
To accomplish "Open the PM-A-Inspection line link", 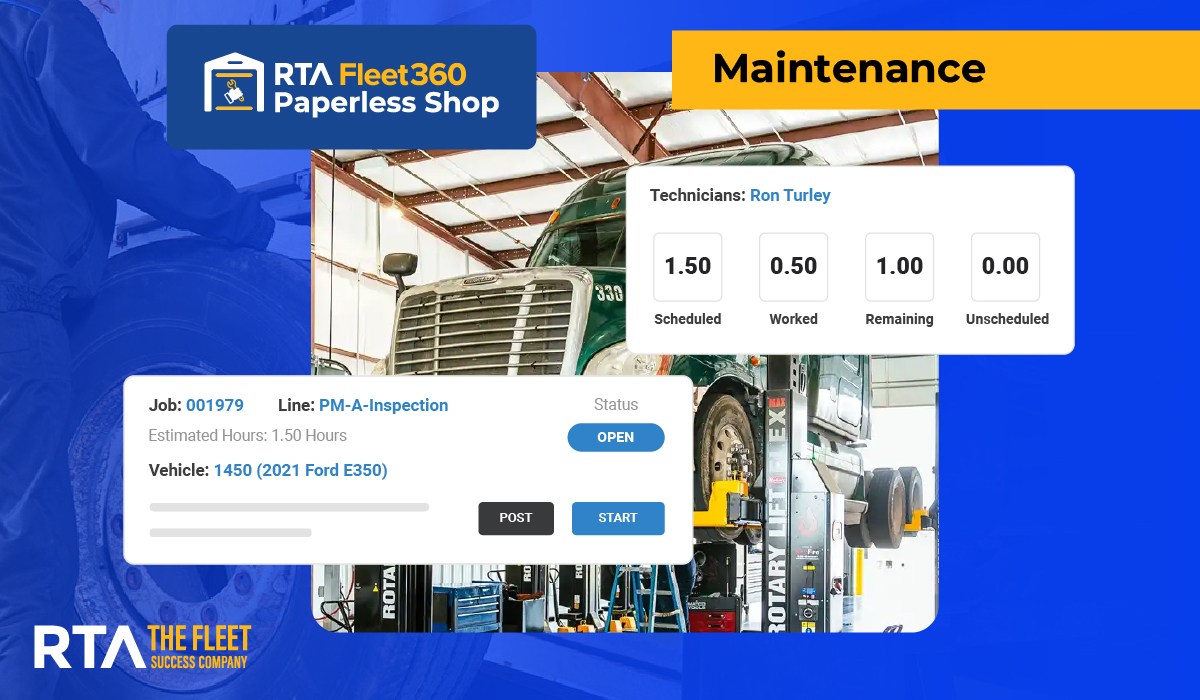I will (384, 405).
